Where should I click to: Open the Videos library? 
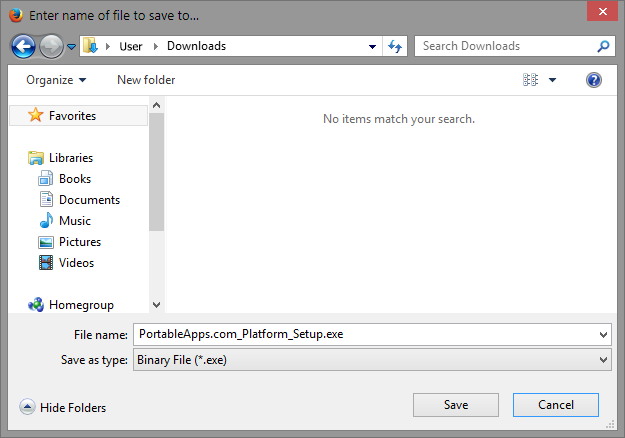coord(76,263)
